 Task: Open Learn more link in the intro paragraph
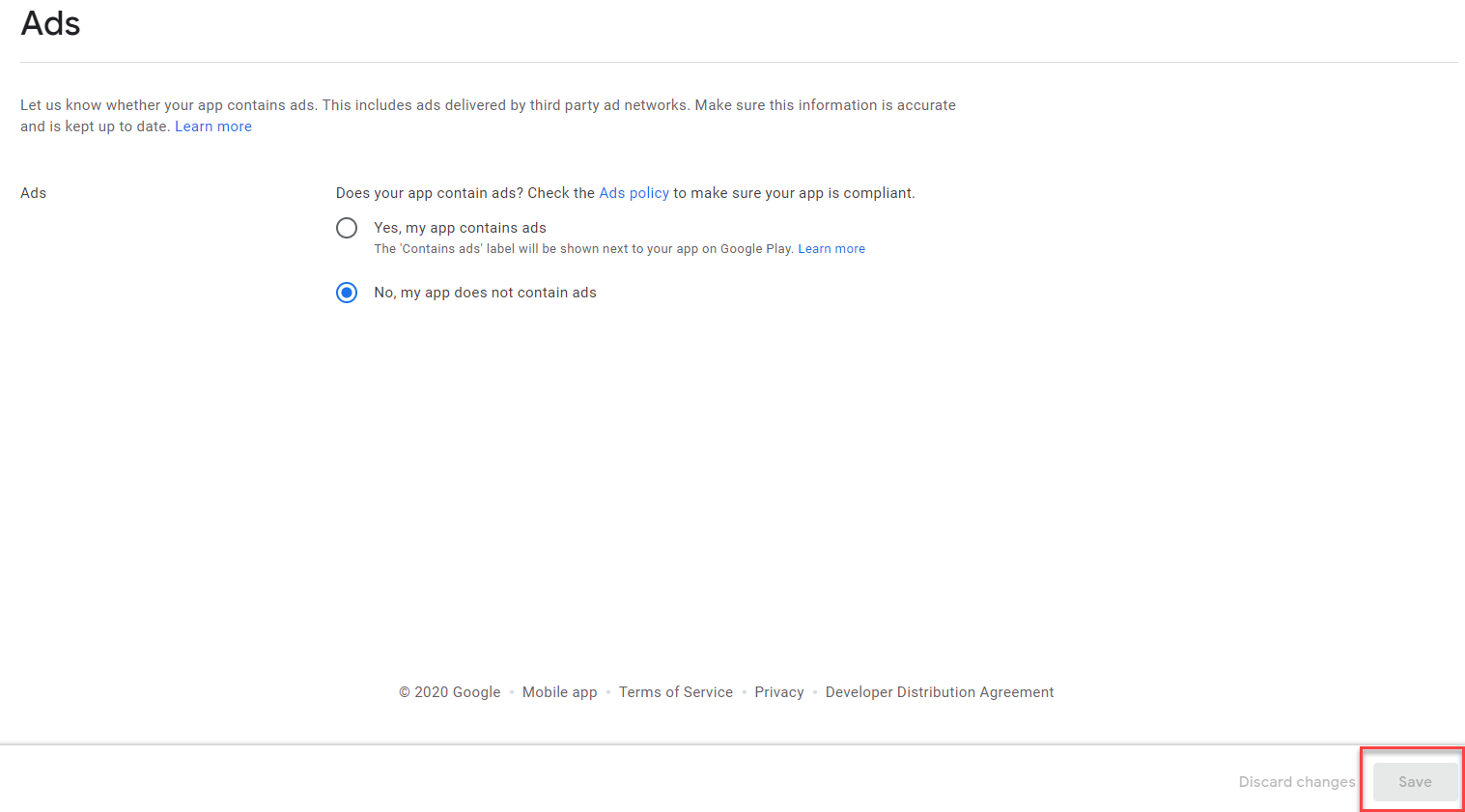point(212,126)
